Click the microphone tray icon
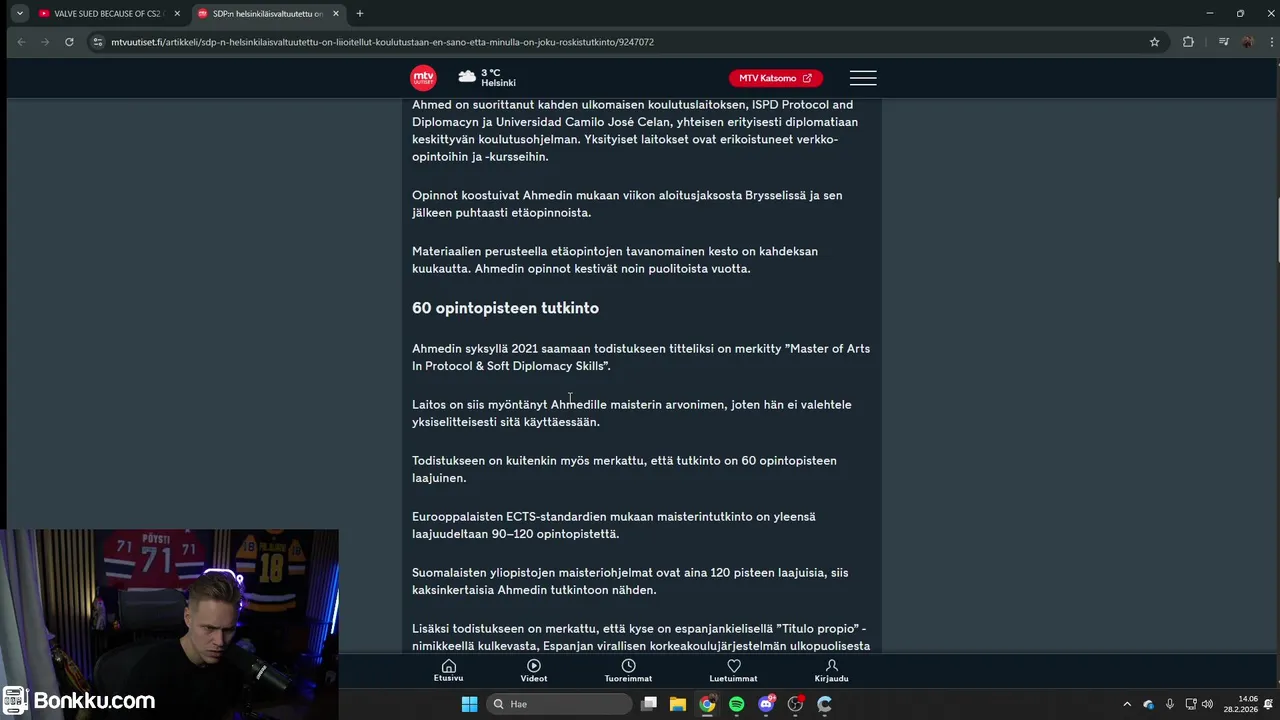This screenshot has width=1280, height=720. pos(1170,704)
